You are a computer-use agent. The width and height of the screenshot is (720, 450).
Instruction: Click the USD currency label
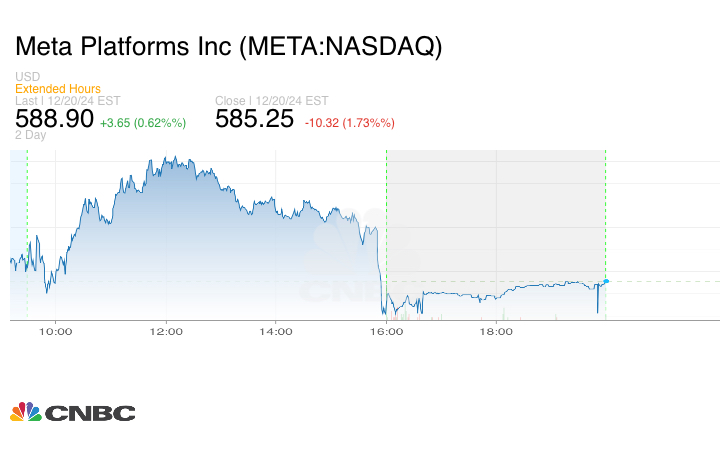pos(27,77)
